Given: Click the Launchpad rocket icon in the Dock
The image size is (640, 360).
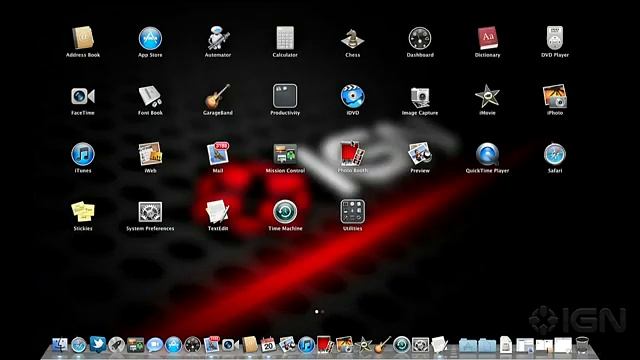Looking at the screenshot, I should [116, 345].
